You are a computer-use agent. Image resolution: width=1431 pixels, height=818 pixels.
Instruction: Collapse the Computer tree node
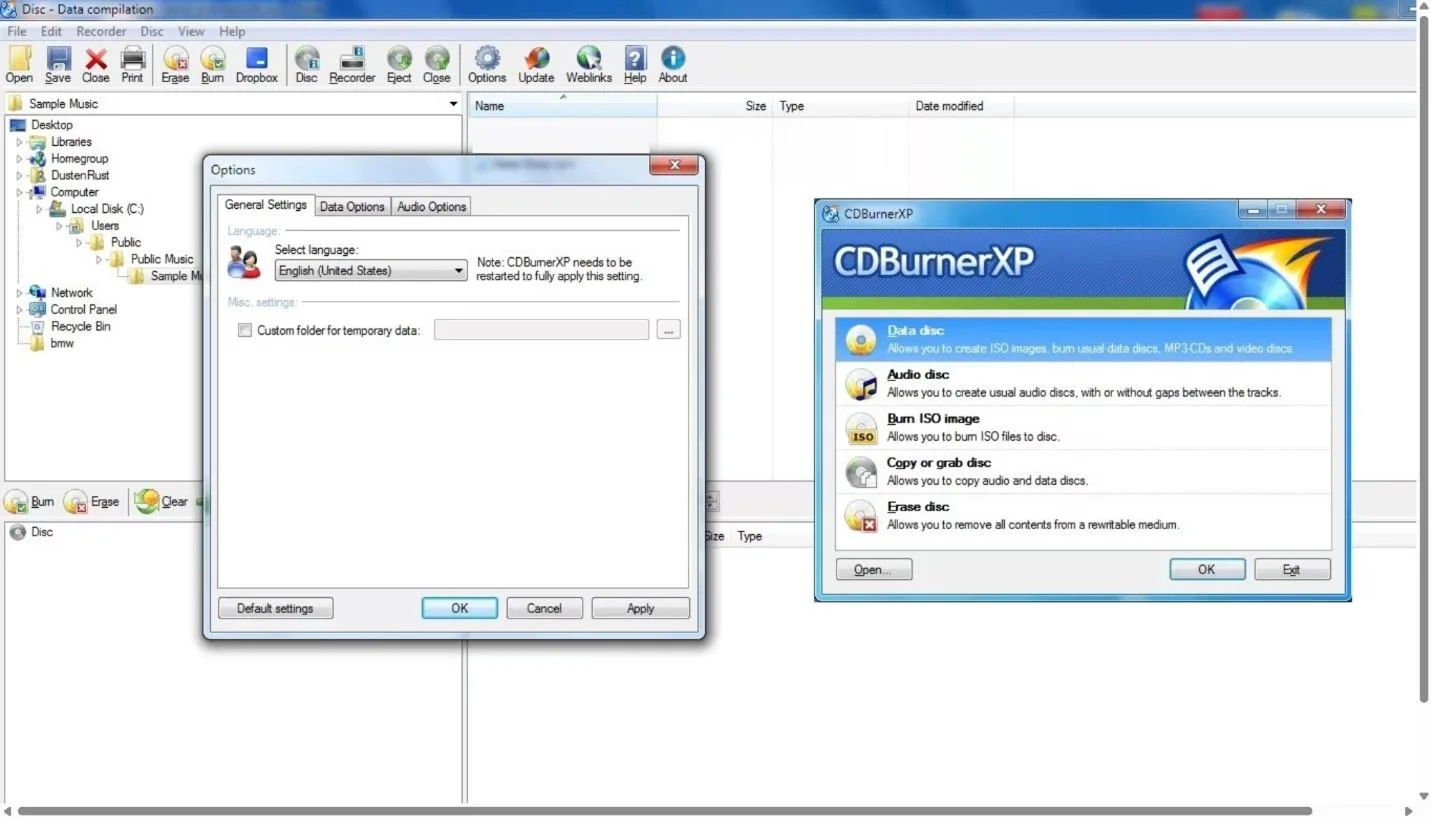coord(19,192)
